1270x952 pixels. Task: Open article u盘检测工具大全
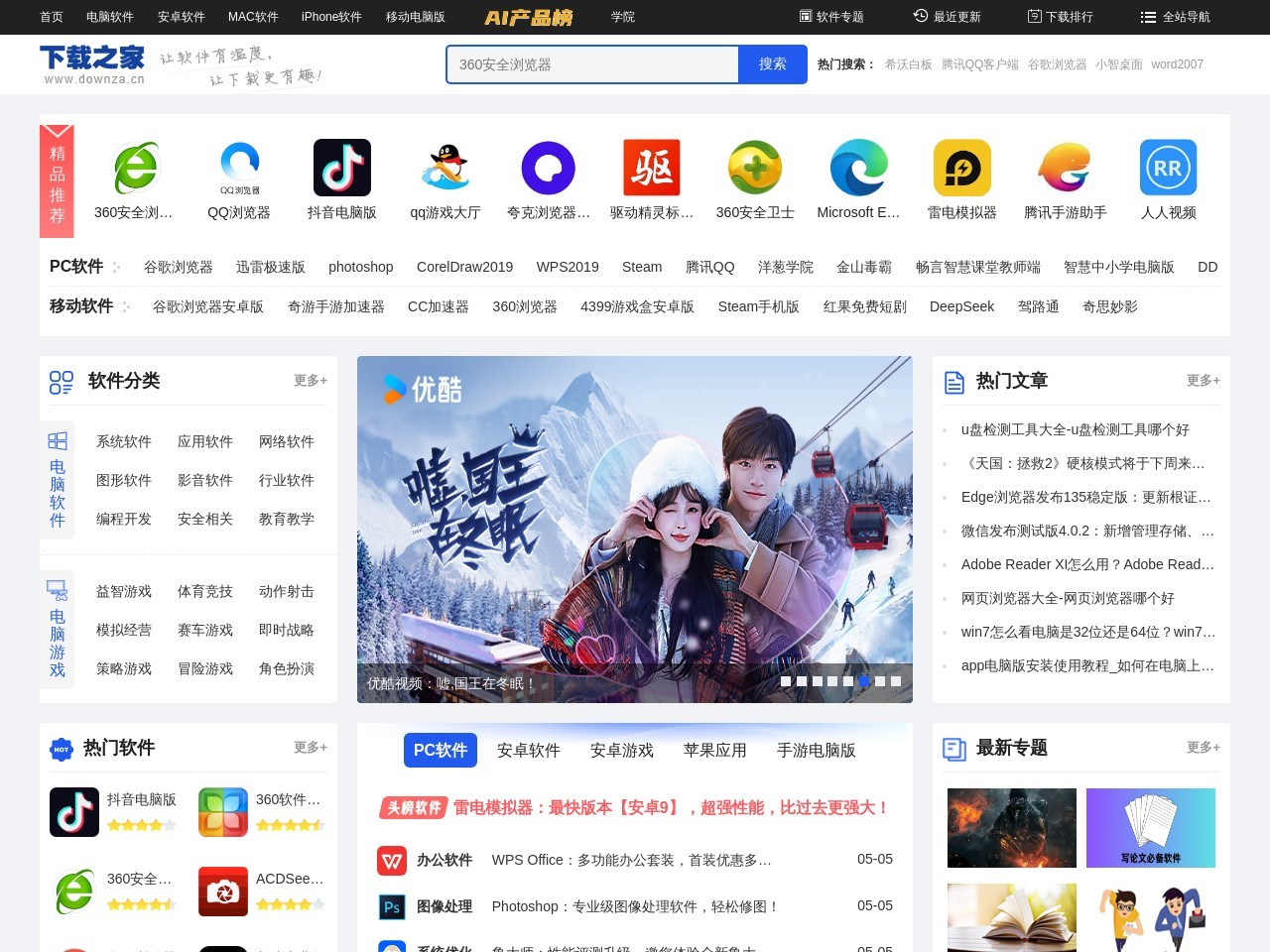(x=1076, y=429)
